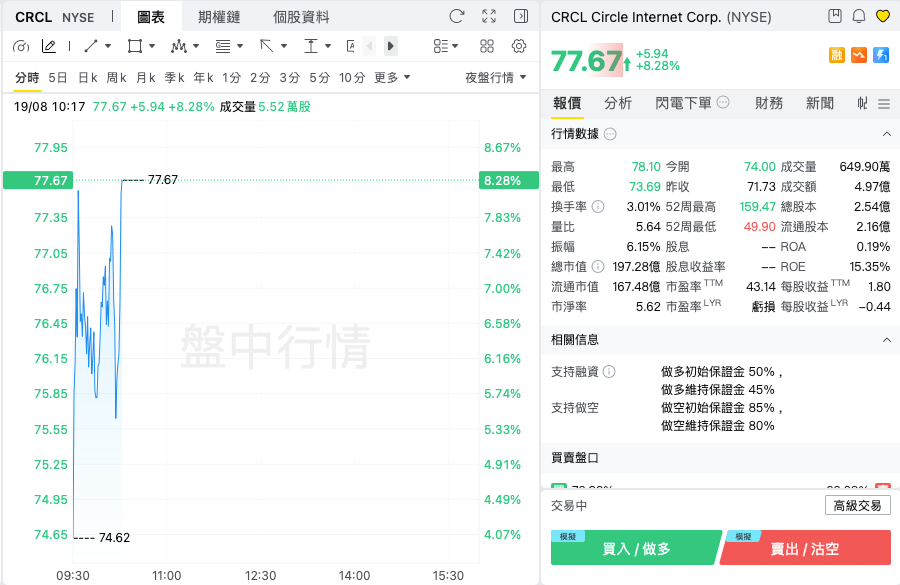Collapse the right side panel

[x=521, y=16]
